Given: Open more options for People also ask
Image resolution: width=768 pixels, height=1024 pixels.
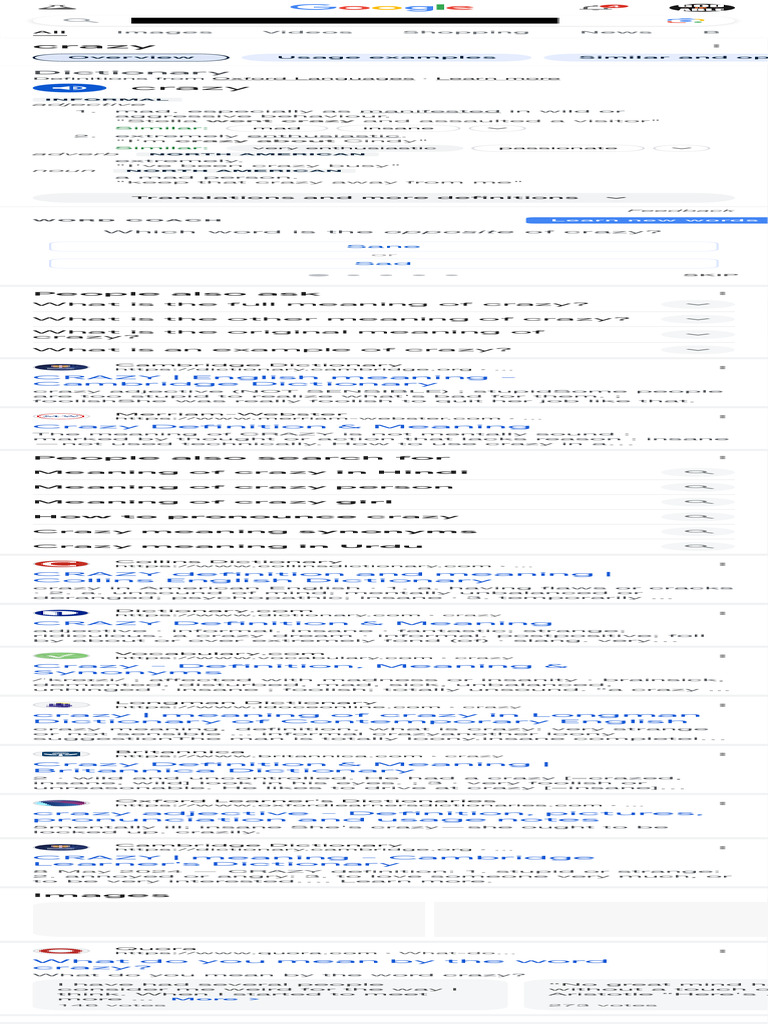Looking at the screenshot, I should pyautogui.click(x=722, y=293).
